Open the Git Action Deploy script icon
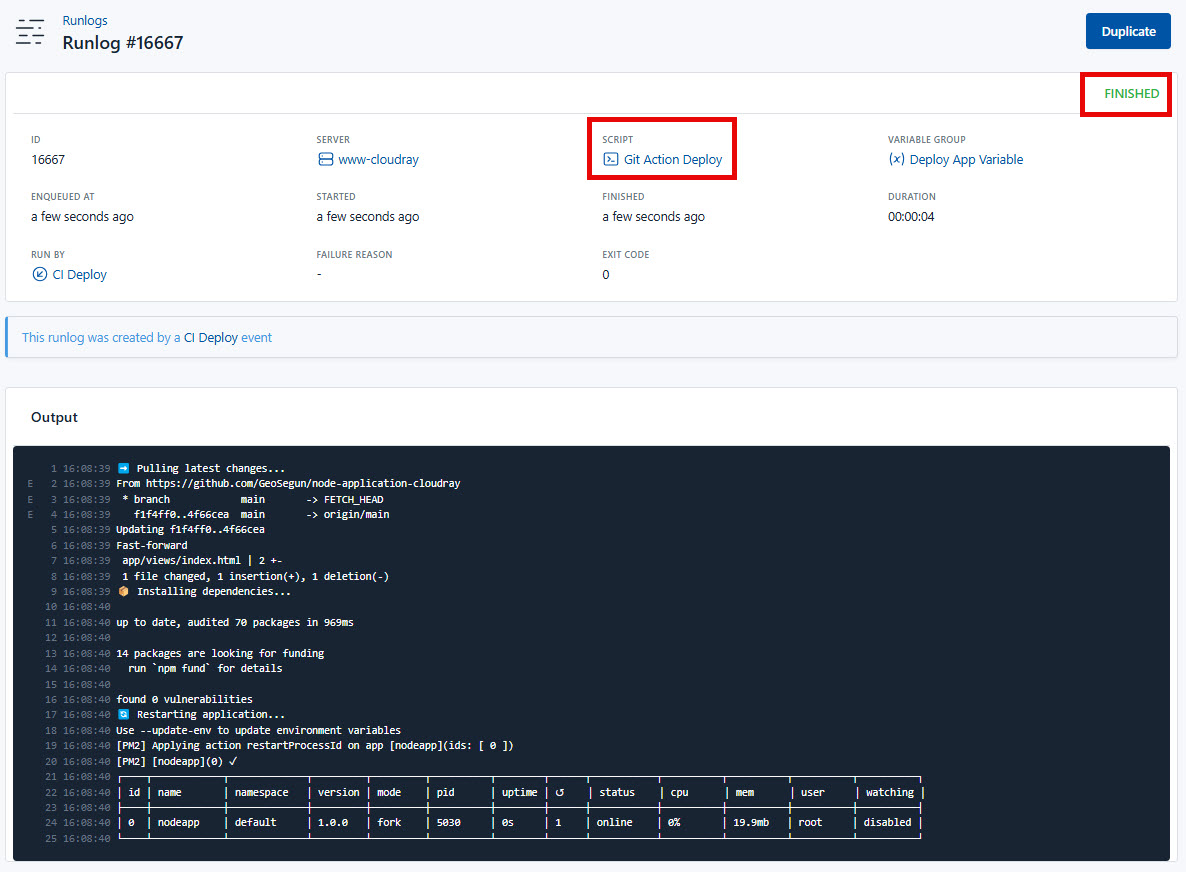This screenshot has height=872, width=1186. [611, 158]
